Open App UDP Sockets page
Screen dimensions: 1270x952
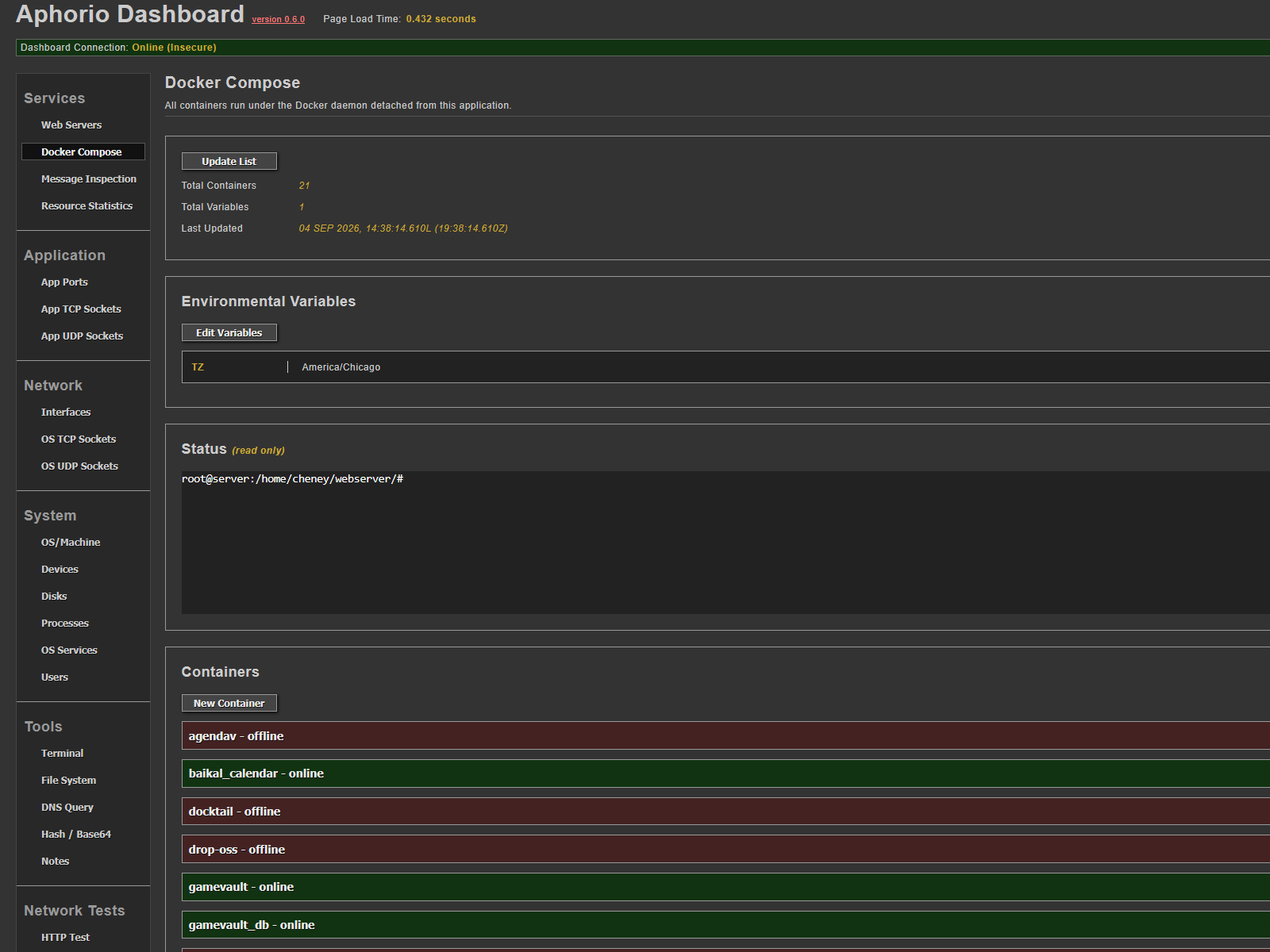(83, 336)
